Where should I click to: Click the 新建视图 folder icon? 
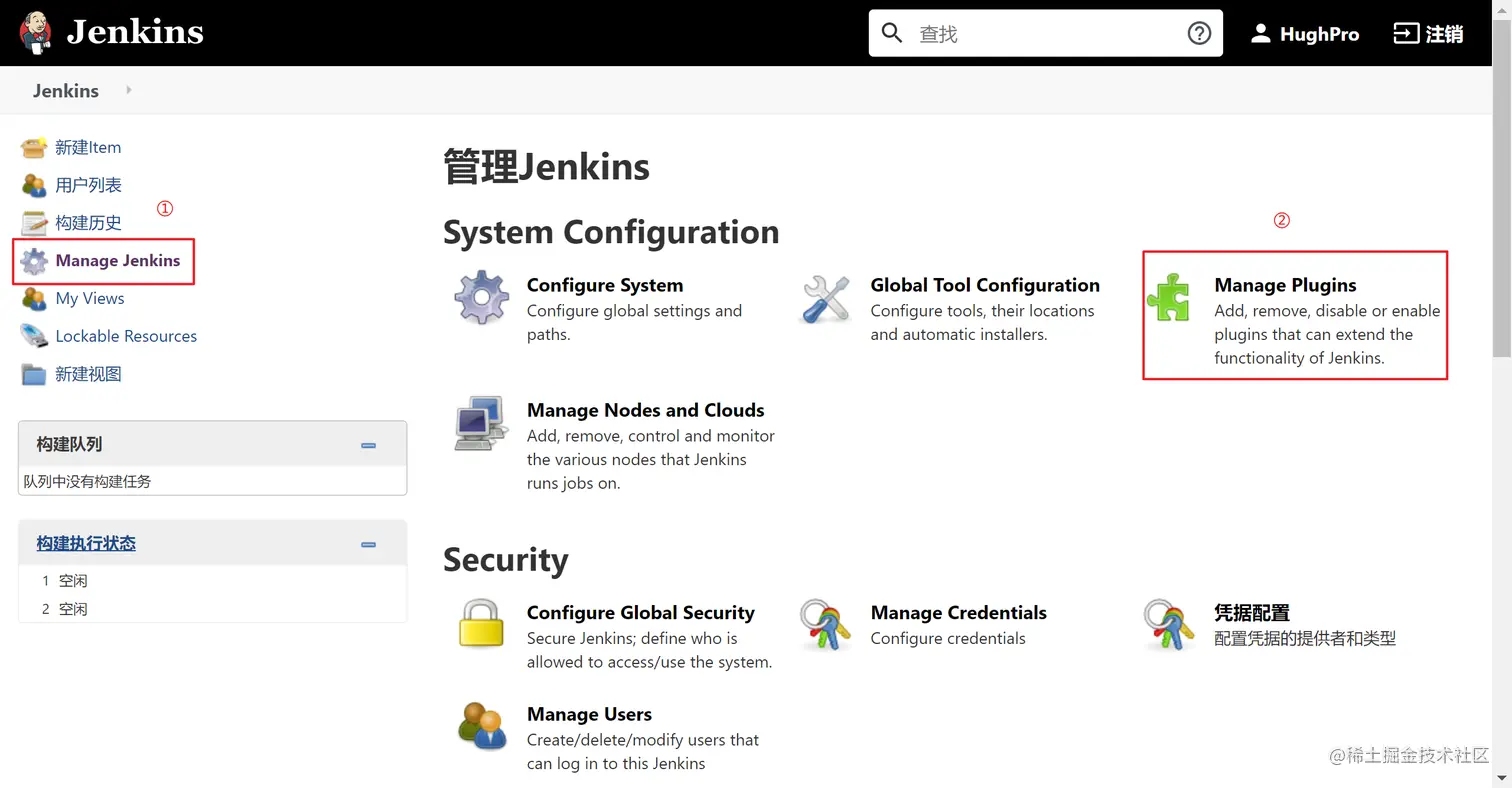tap(34, 374)
